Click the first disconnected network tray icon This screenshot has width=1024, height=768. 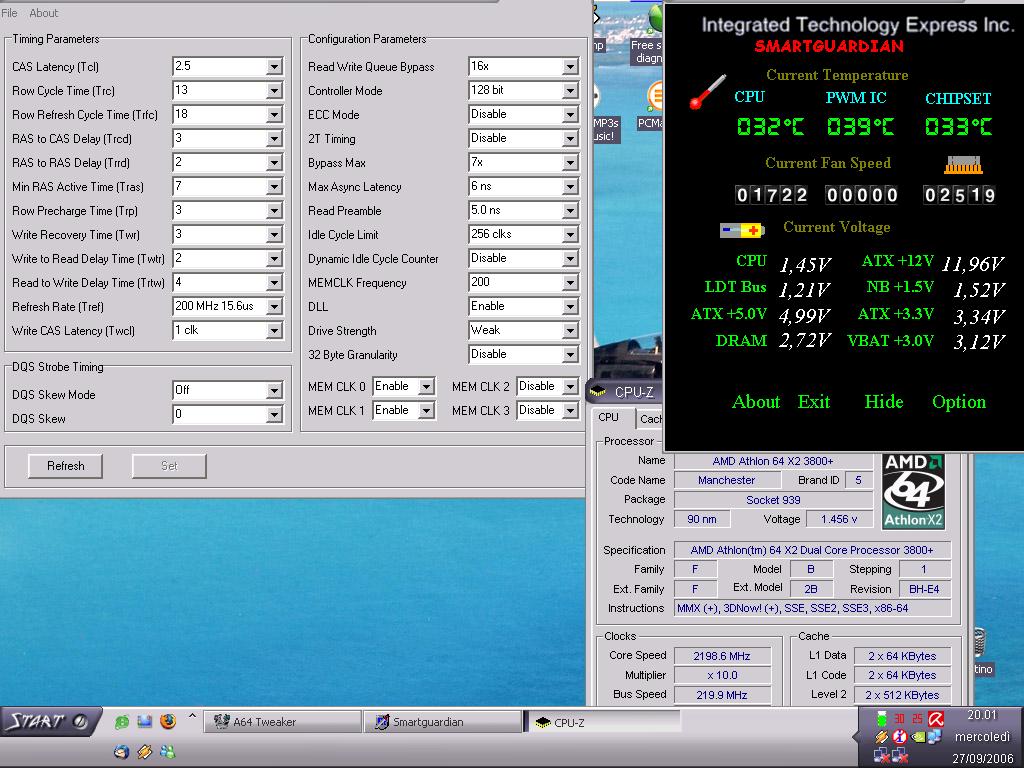pyautogui.click(x=882, y=756)
